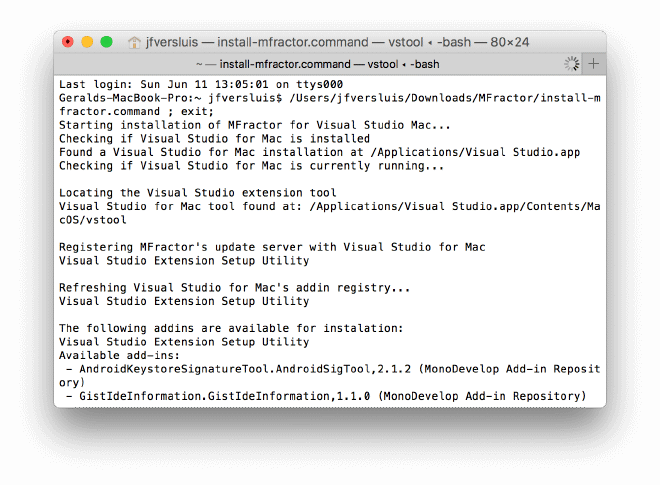Click the Last login line in terminal

pyautogui.click(x=201, y=84)
